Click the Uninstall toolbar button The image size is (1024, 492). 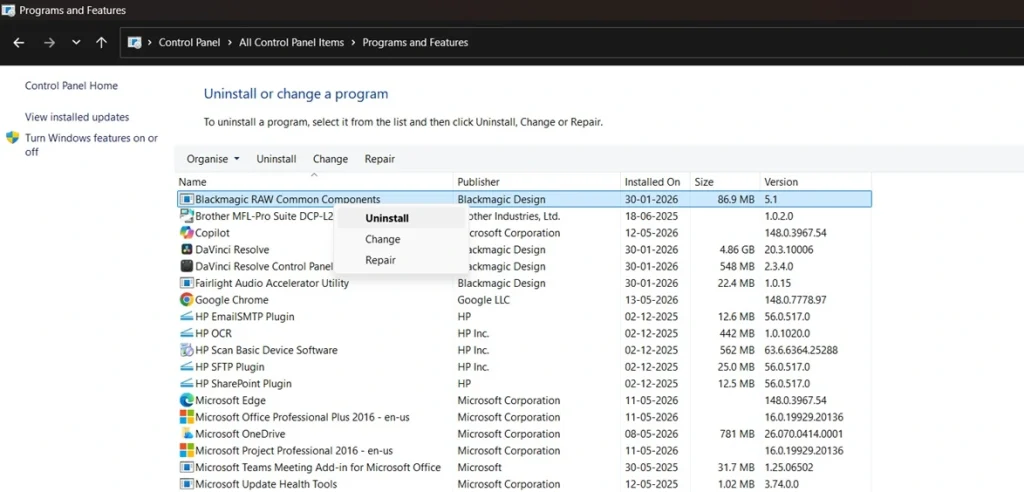(x=276, y=159)
